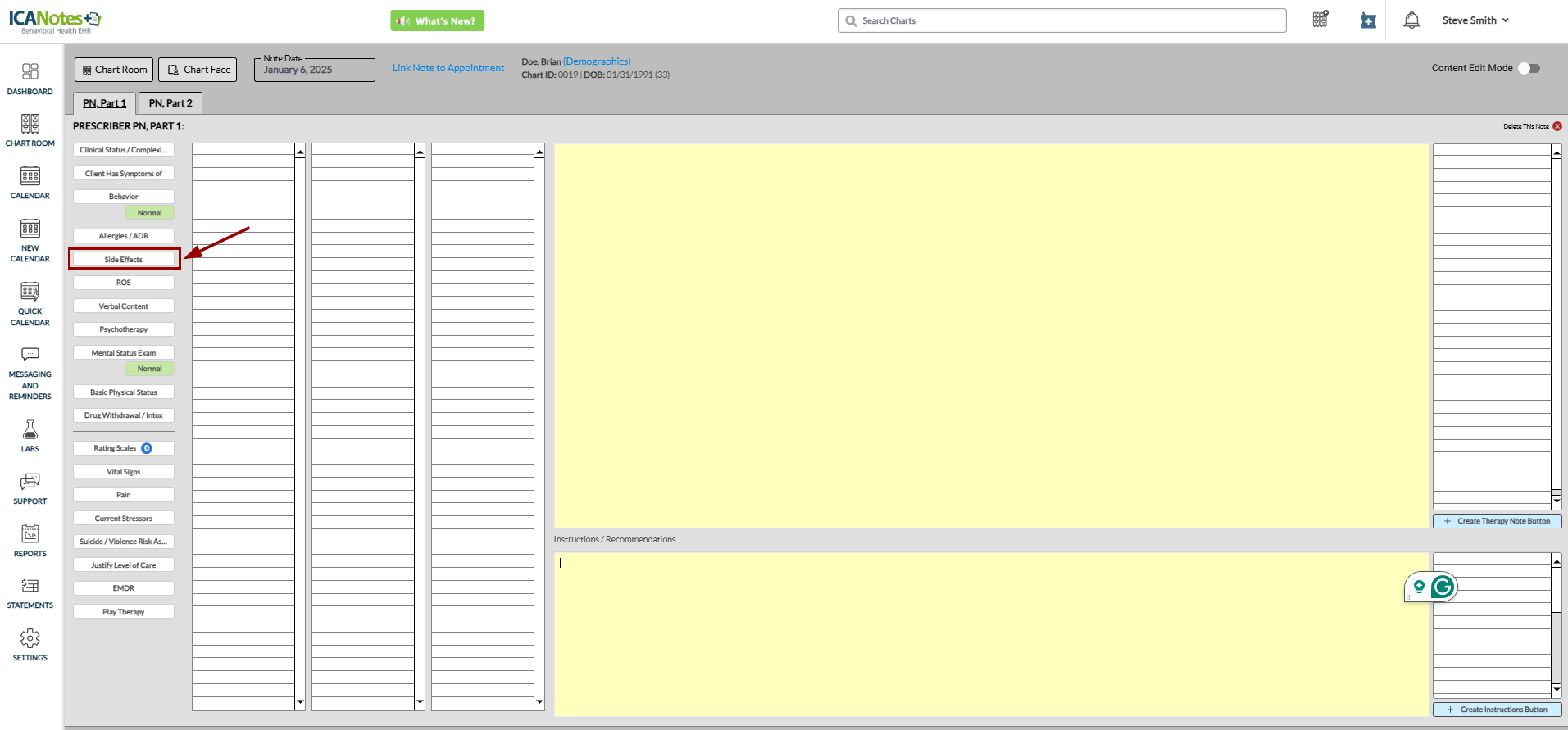Click down arrow of first list column
The image size is (1568, 730).
tap(300, 702)
